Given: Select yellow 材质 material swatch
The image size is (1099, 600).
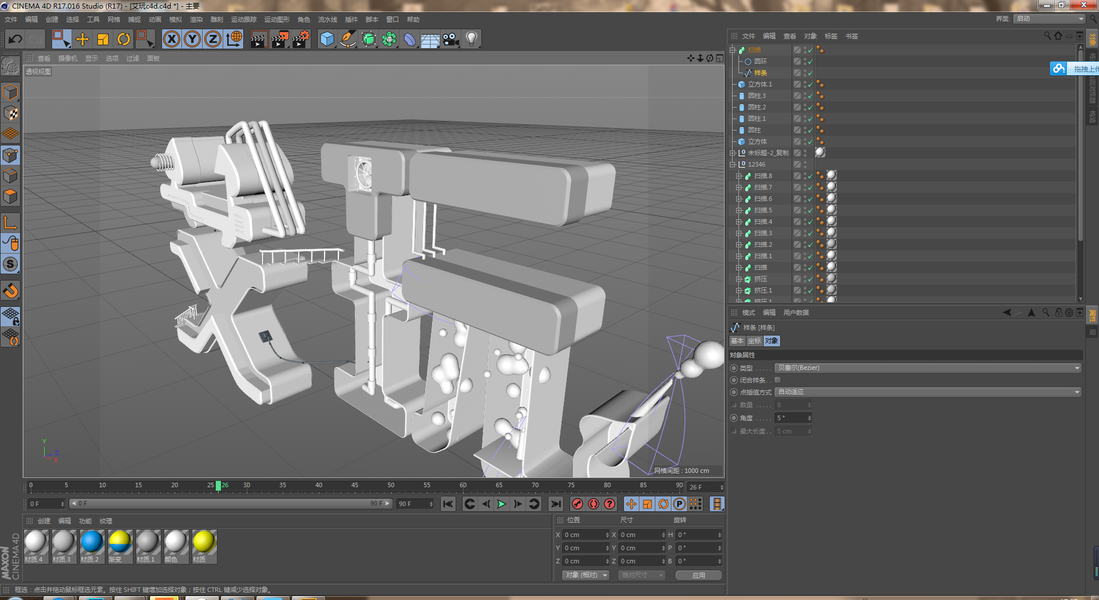Looking at the screenshot, I should pyautogui.click(x=203, y=546).
